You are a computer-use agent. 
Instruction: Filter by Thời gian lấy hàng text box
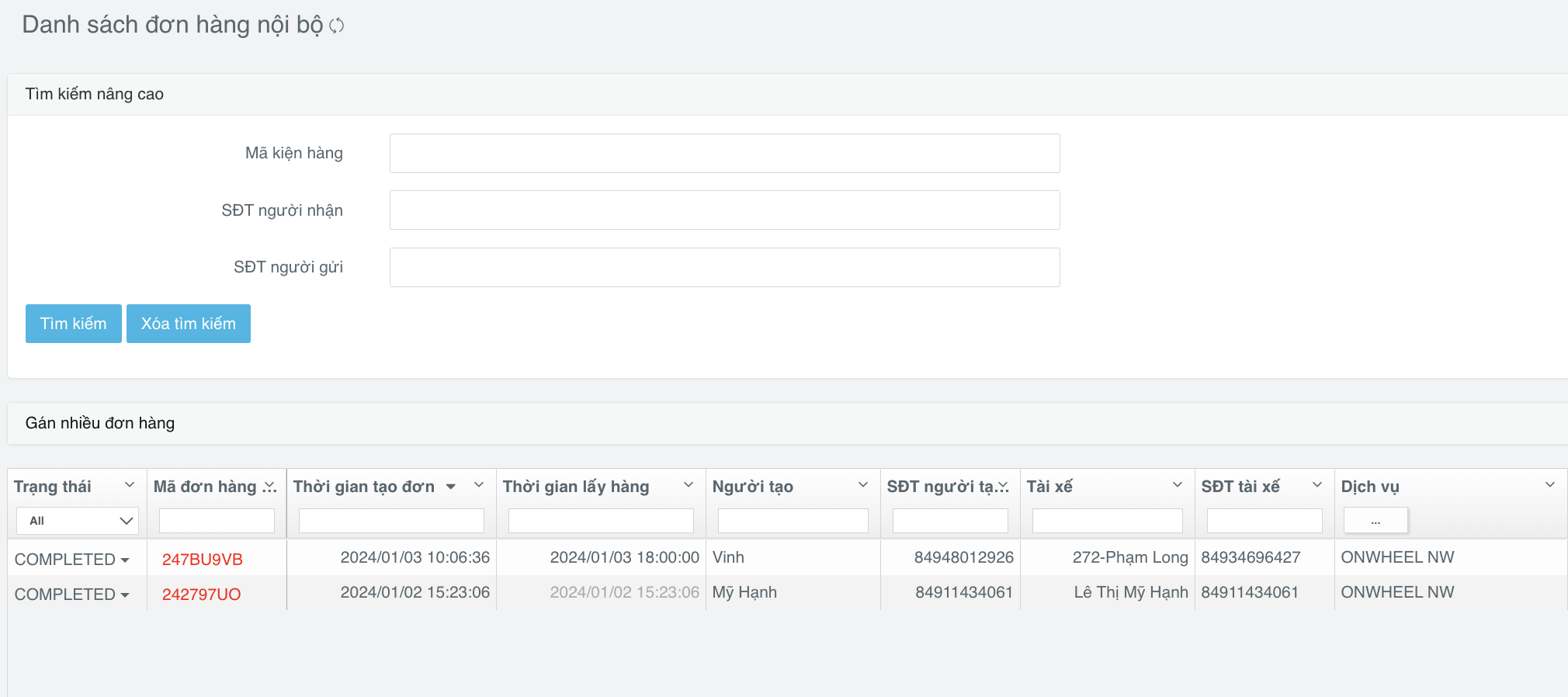point(601,521)
